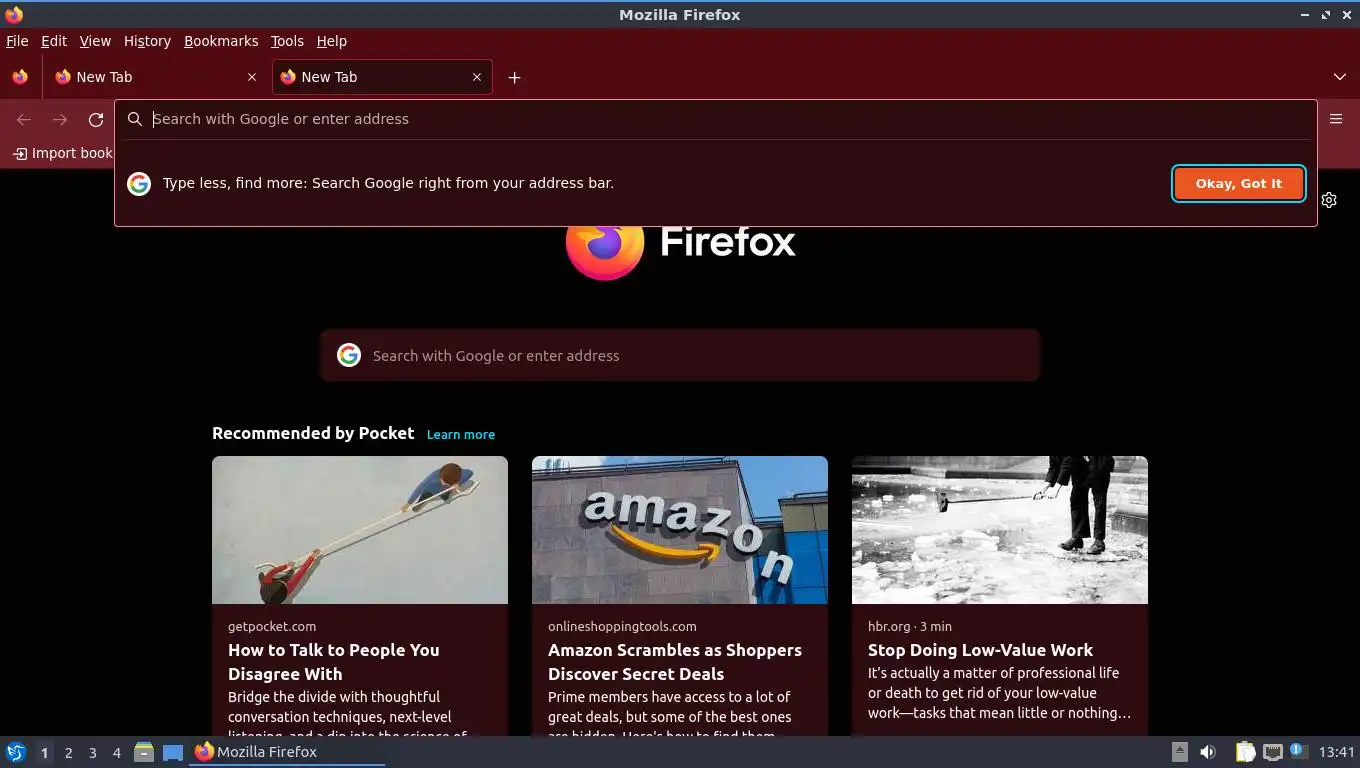
Task: Open 'Amazon Scrambles as Shoppers Discover Secret Deals'
Action: 675,662
